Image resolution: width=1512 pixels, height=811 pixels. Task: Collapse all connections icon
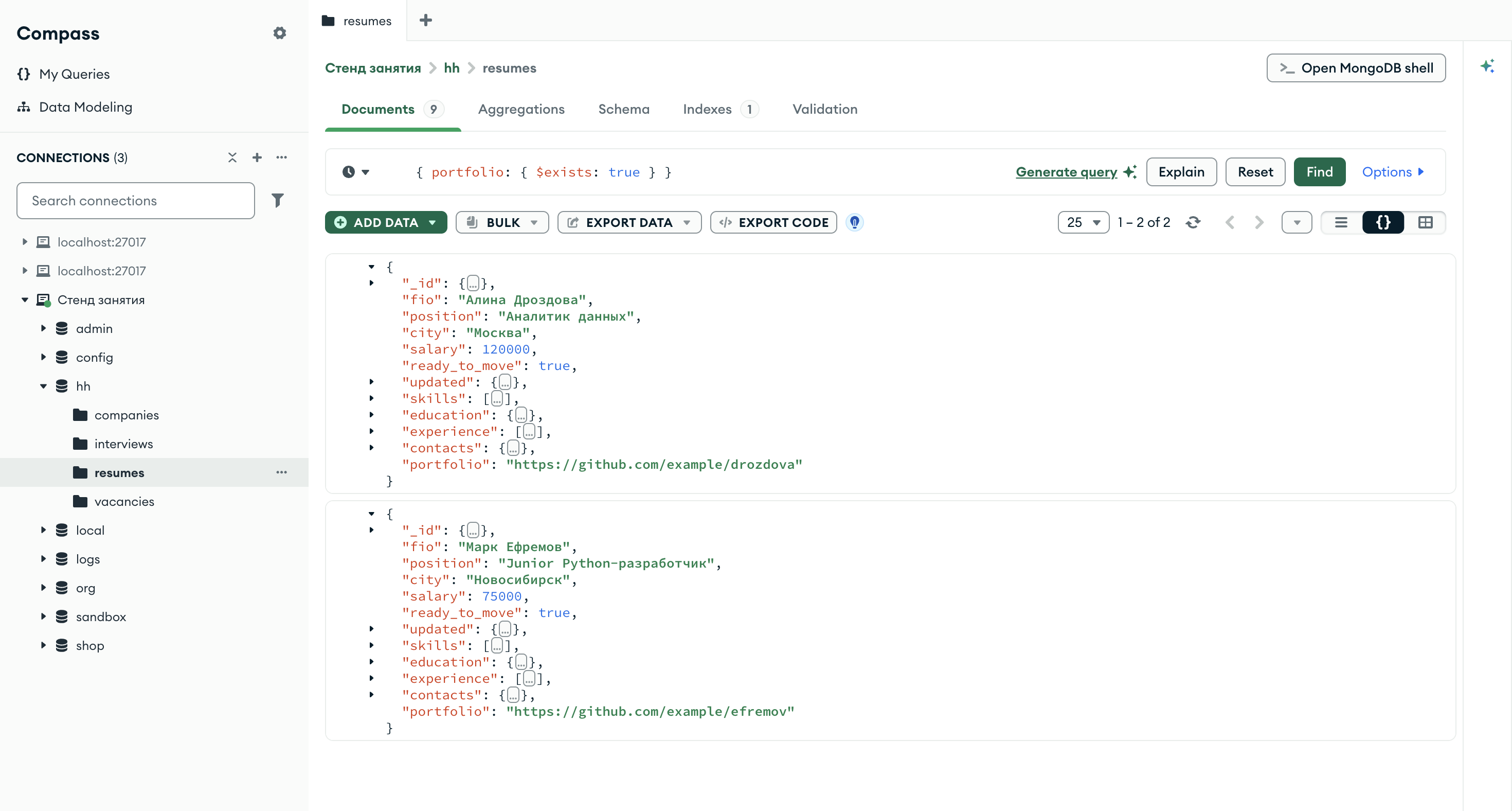(x=232, y=157)
